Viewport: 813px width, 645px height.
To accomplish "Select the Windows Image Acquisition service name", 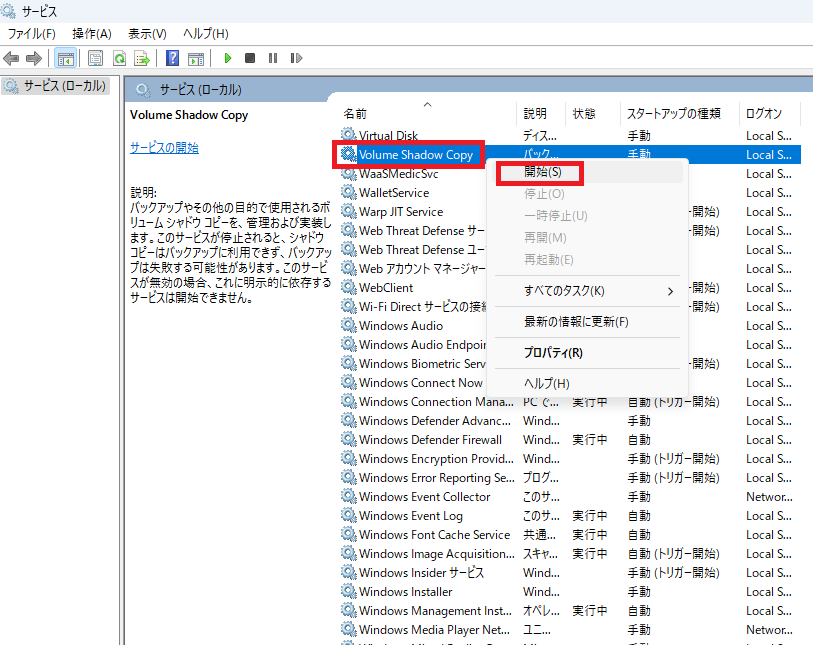I will (x=437, y=554).
